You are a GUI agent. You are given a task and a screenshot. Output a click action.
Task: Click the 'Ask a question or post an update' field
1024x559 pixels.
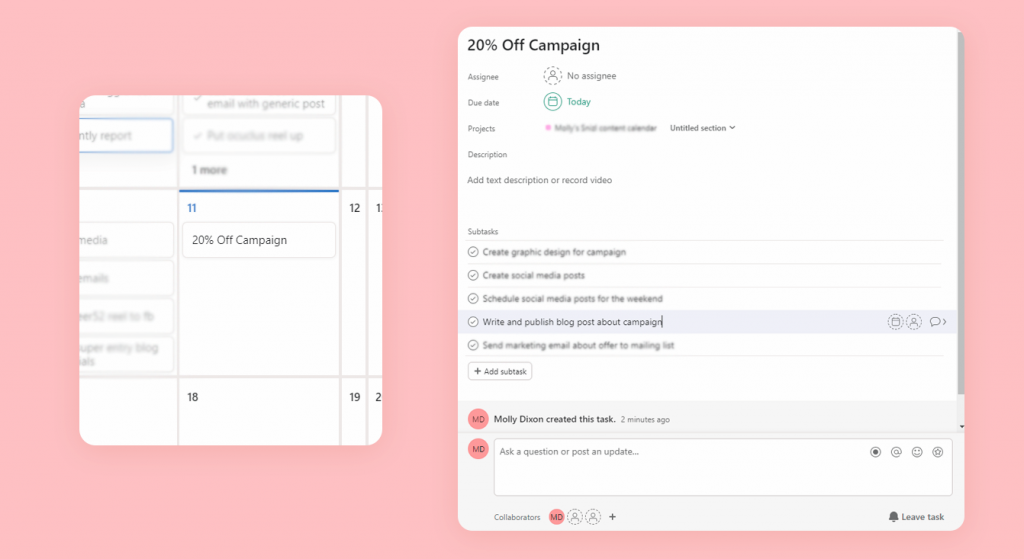pos(680,452)
